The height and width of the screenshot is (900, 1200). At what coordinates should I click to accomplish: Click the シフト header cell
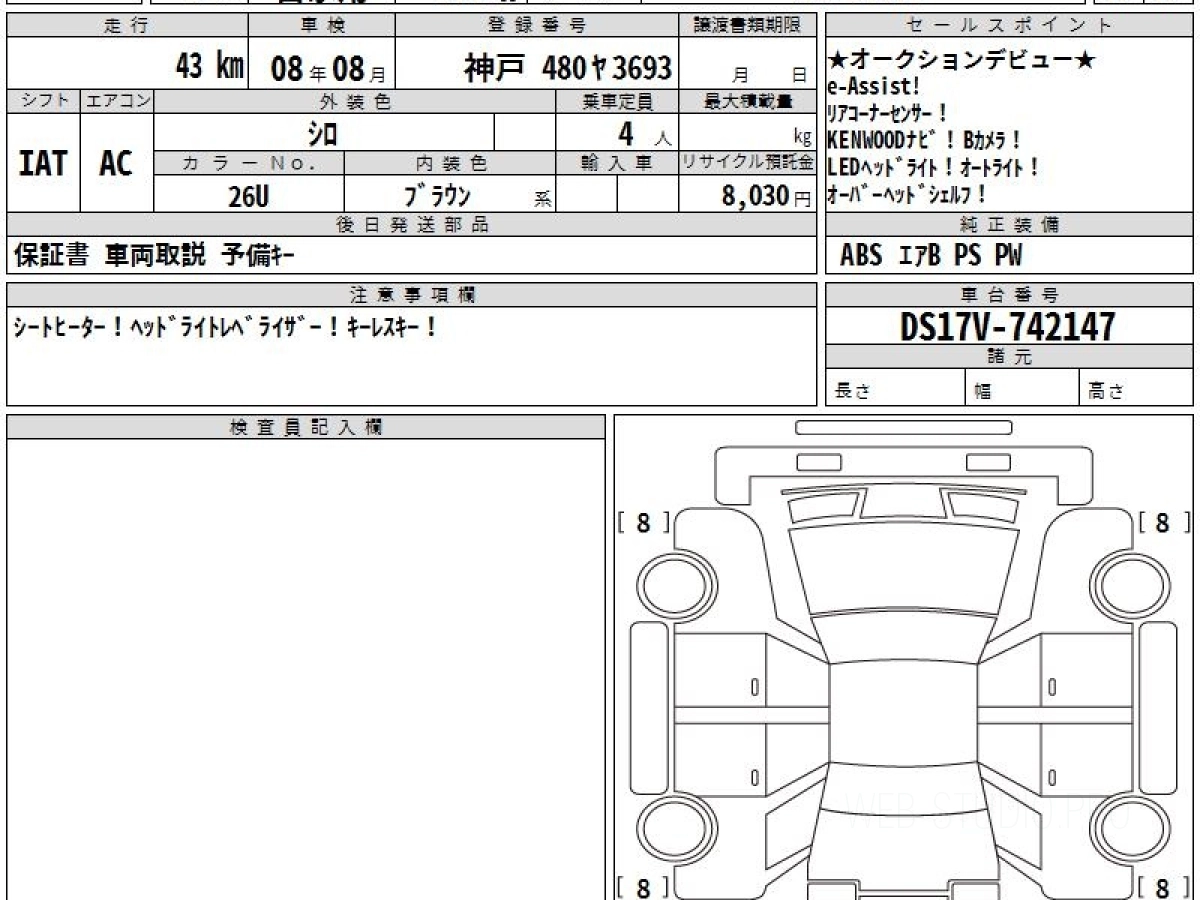43,101
